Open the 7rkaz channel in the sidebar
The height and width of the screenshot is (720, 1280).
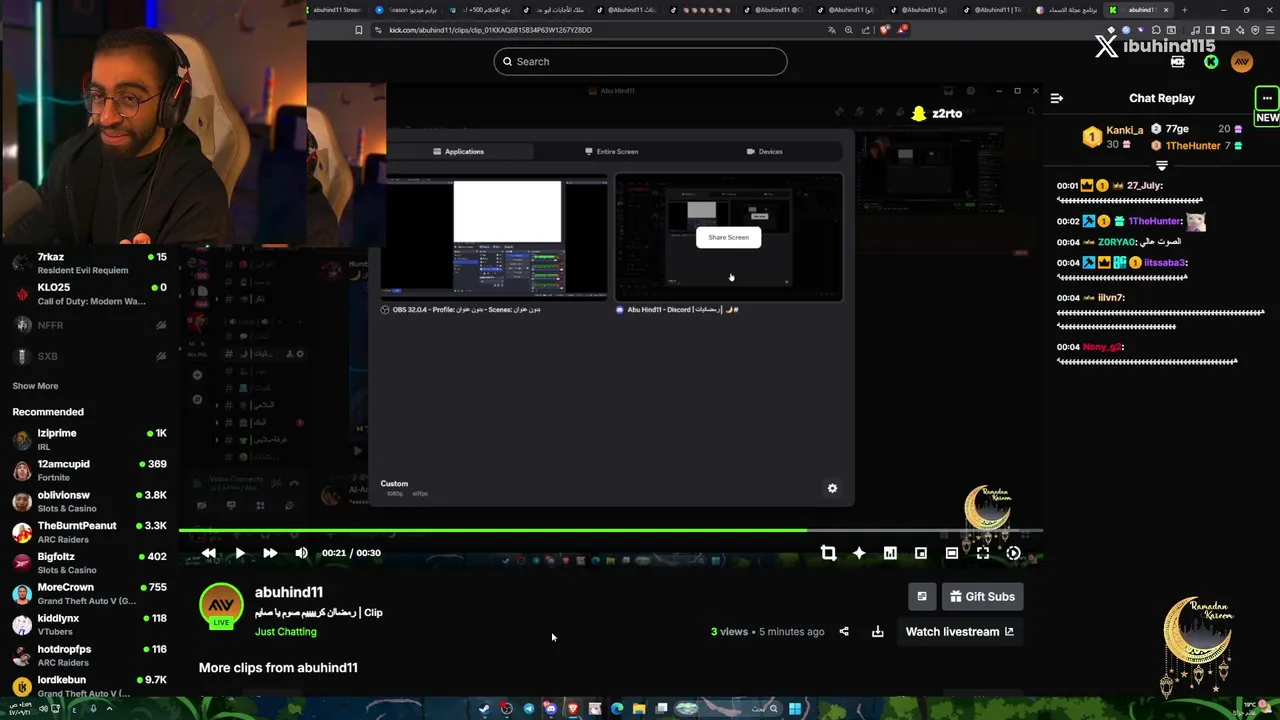click(90, 263)
